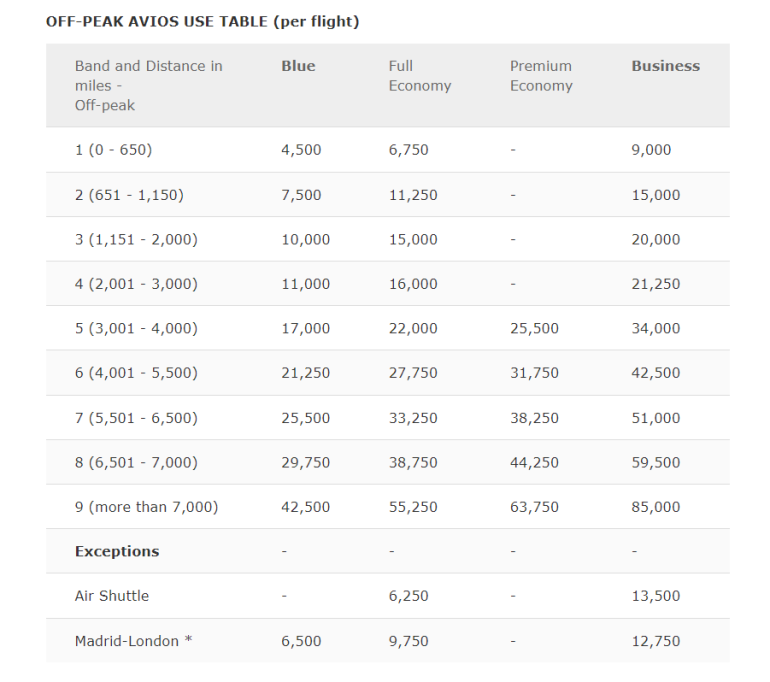Click the 13,500 Business value for Air Shuttle
Viewport: 770px width, 682px height.
[655, 596]
